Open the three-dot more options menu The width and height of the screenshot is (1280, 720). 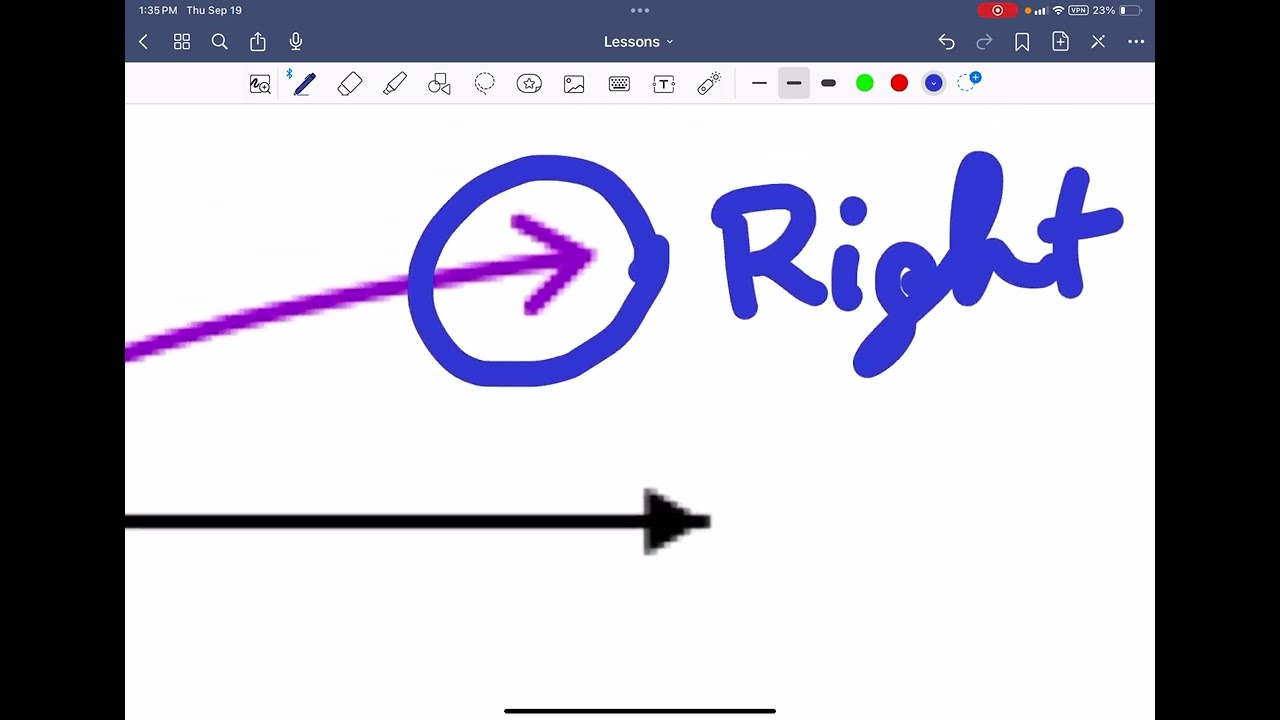point(1136,42)
